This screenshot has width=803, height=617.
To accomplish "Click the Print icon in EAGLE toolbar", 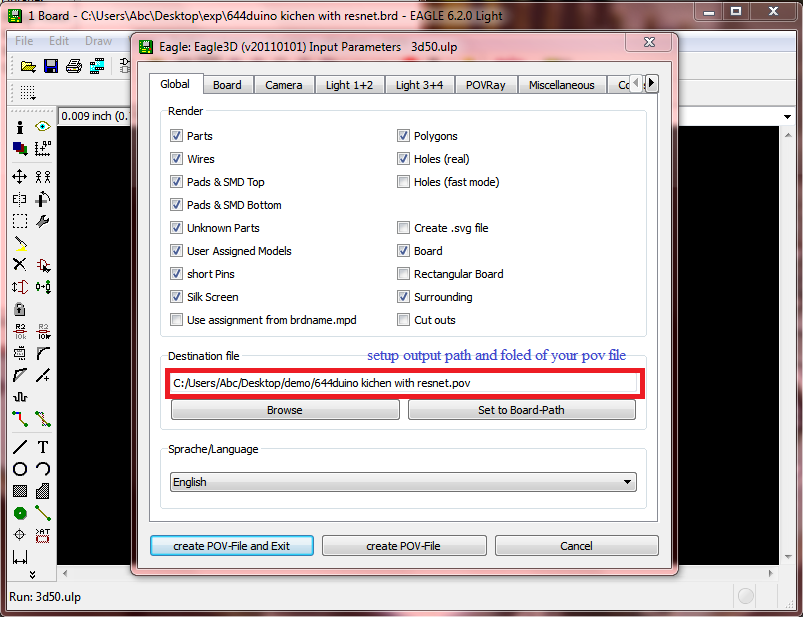I will tap(74, 66).
